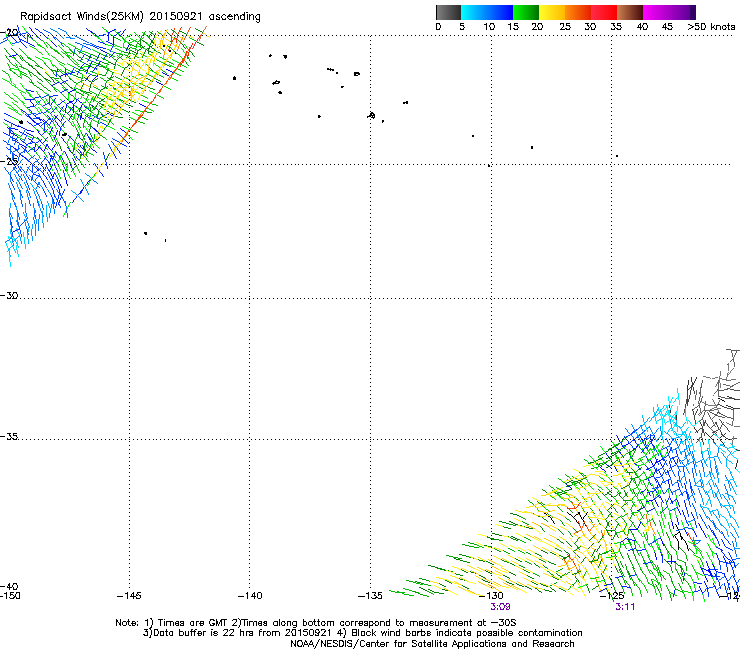Click the legend number 25

[565, 27]
